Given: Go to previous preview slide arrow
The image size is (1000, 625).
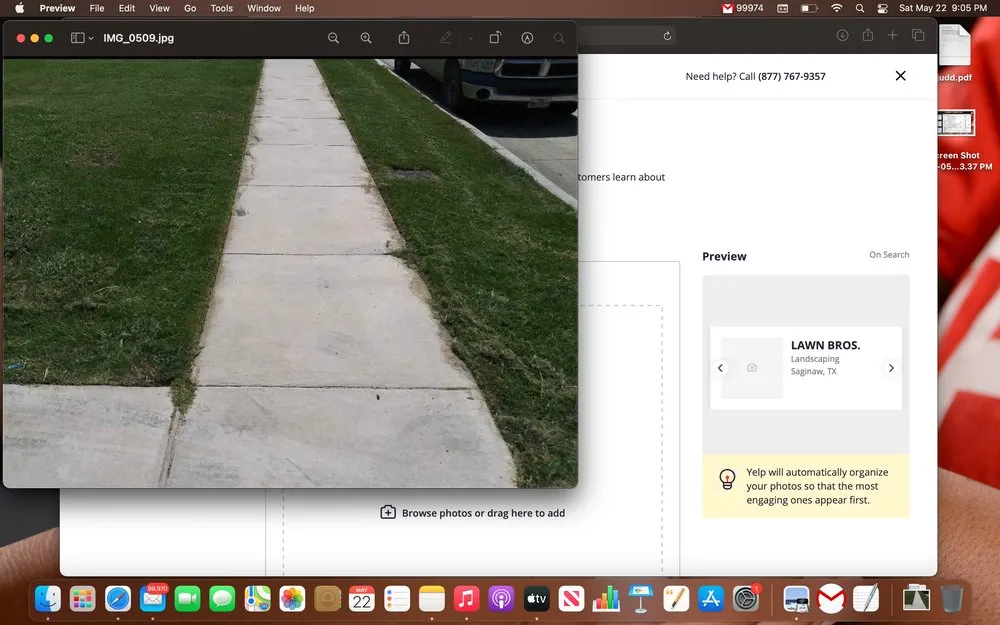Looking at the screenshot, I should [x=720, y=368].
